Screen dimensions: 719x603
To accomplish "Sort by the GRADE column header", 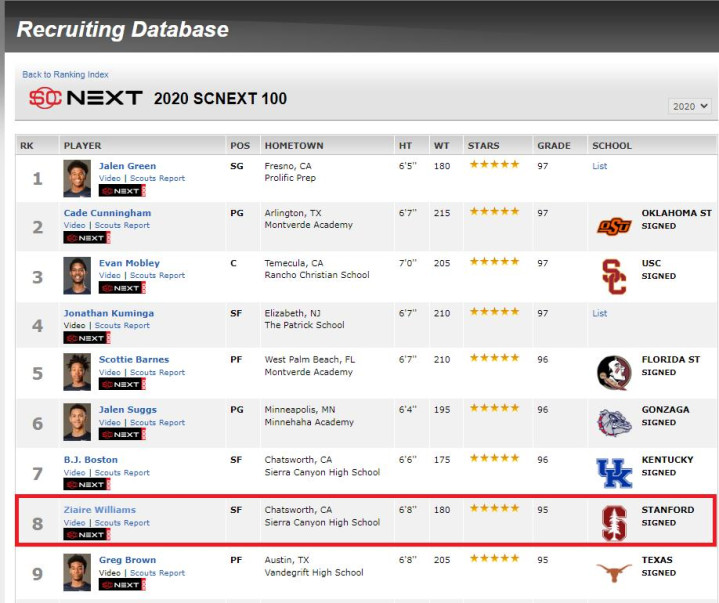I will tap(553, 145).
